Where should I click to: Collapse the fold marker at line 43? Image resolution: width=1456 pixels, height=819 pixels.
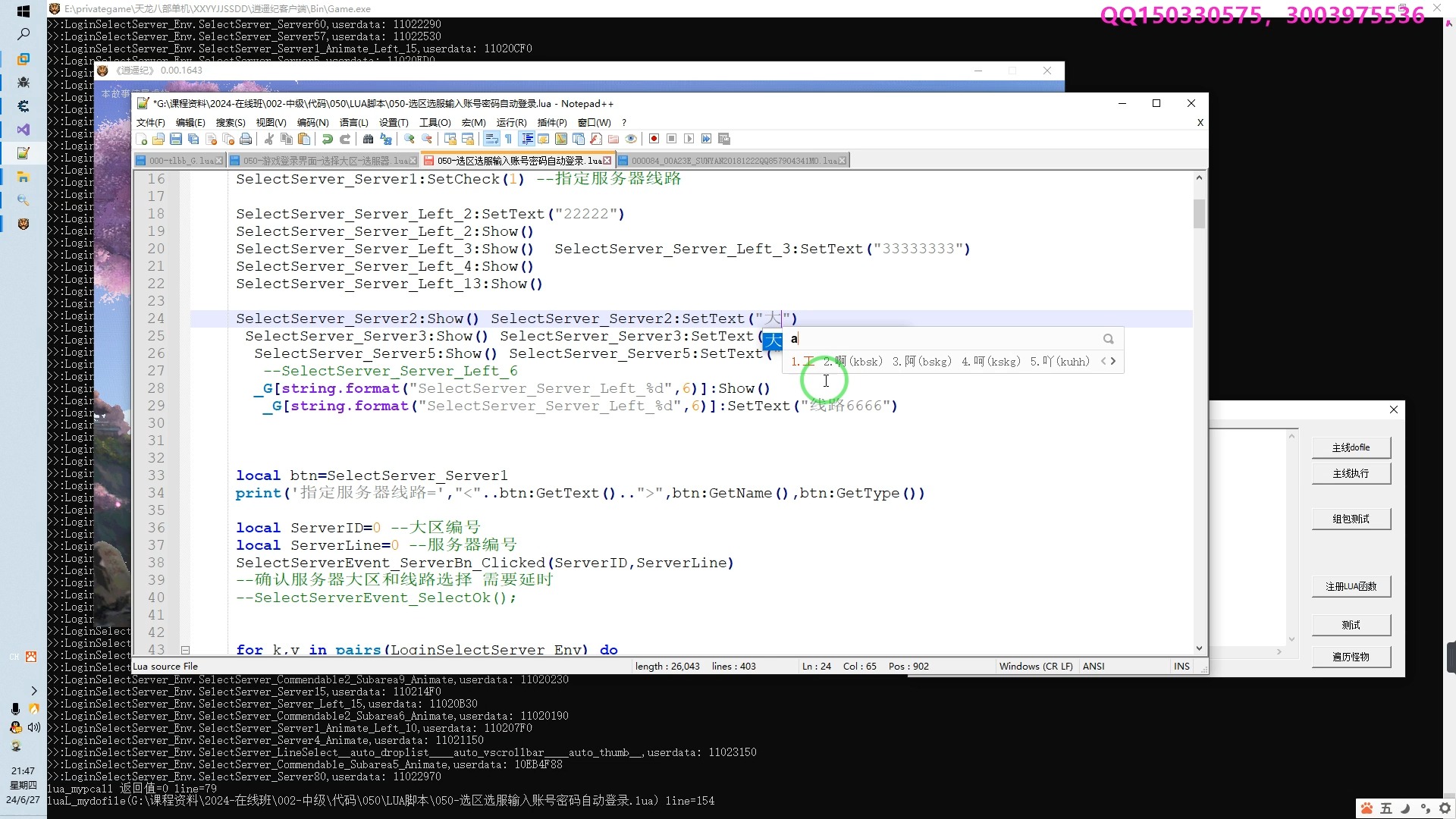tap(185, 650)
